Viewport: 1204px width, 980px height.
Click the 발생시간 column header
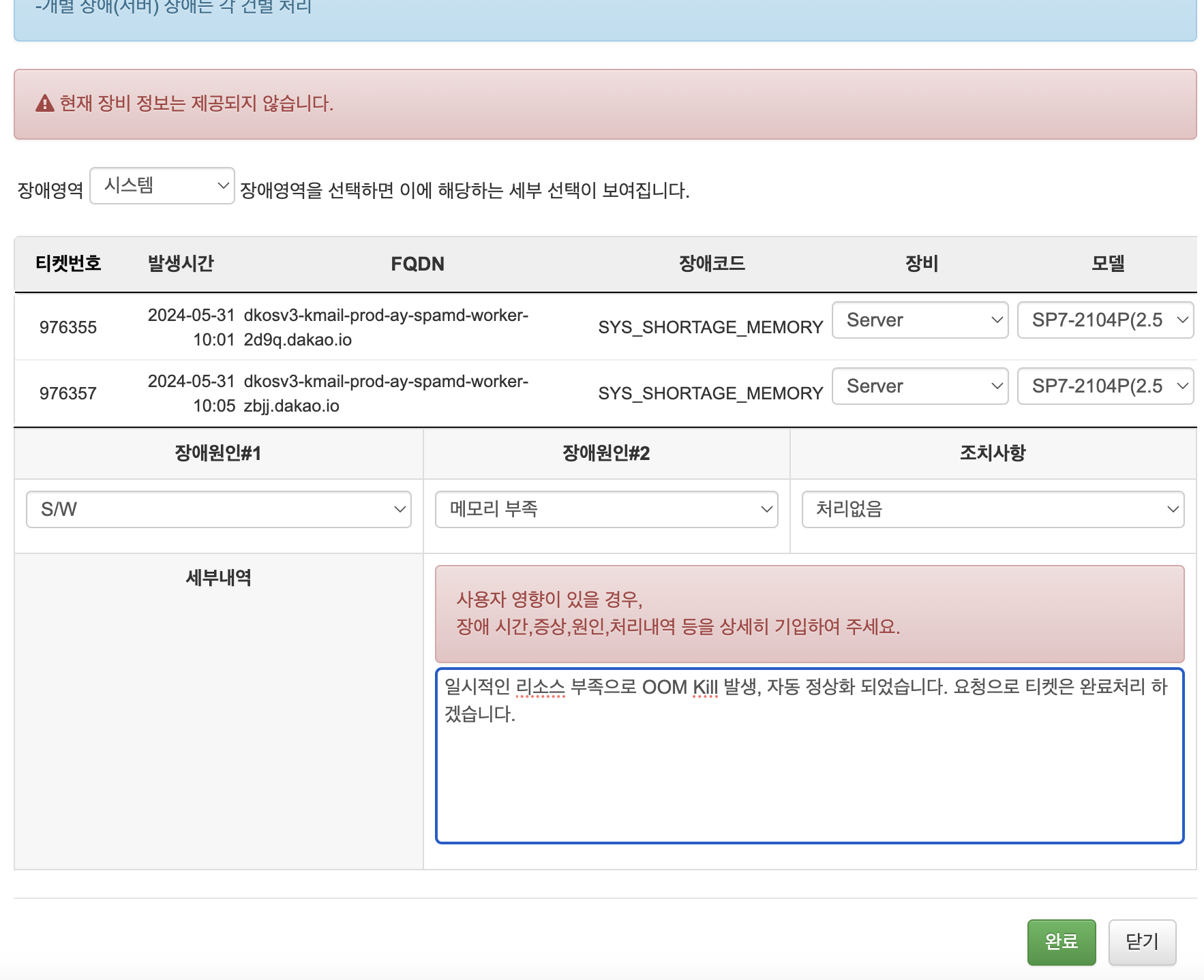[181, 264]
